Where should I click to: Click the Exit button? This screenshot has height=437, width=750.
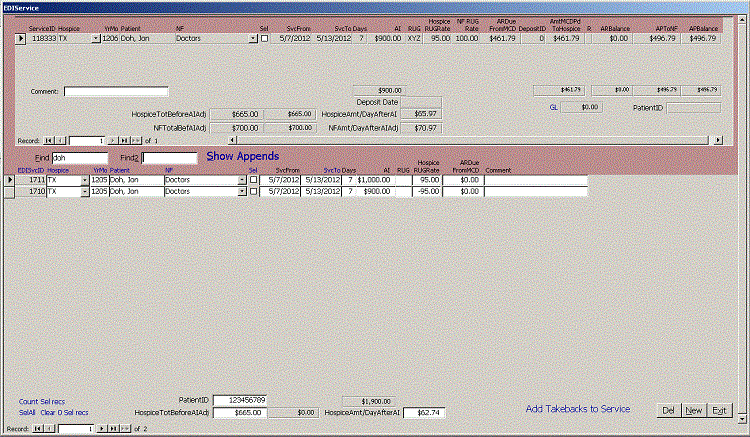point(719,410)
